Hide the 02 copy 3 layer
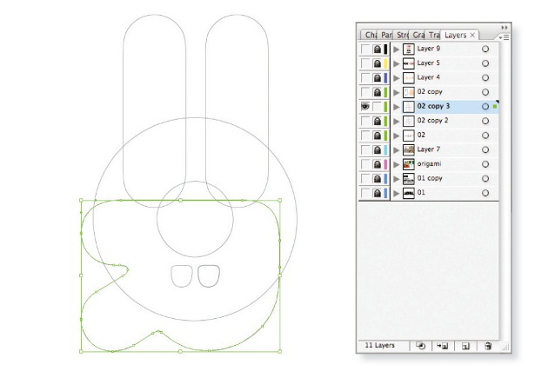Image resolution: width=535 pixels, height=371 pixels. 365,106
